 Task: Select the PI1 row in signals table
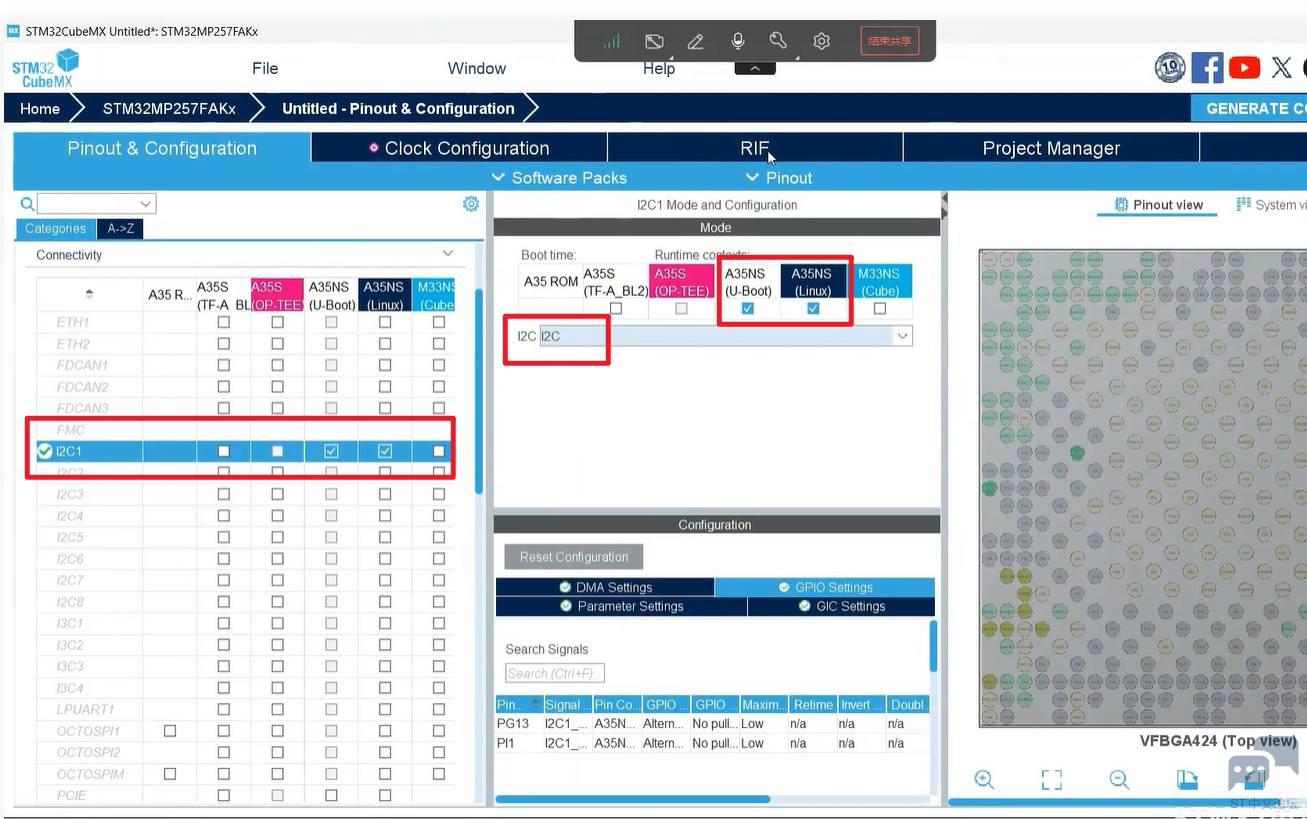tap(713, 743)
